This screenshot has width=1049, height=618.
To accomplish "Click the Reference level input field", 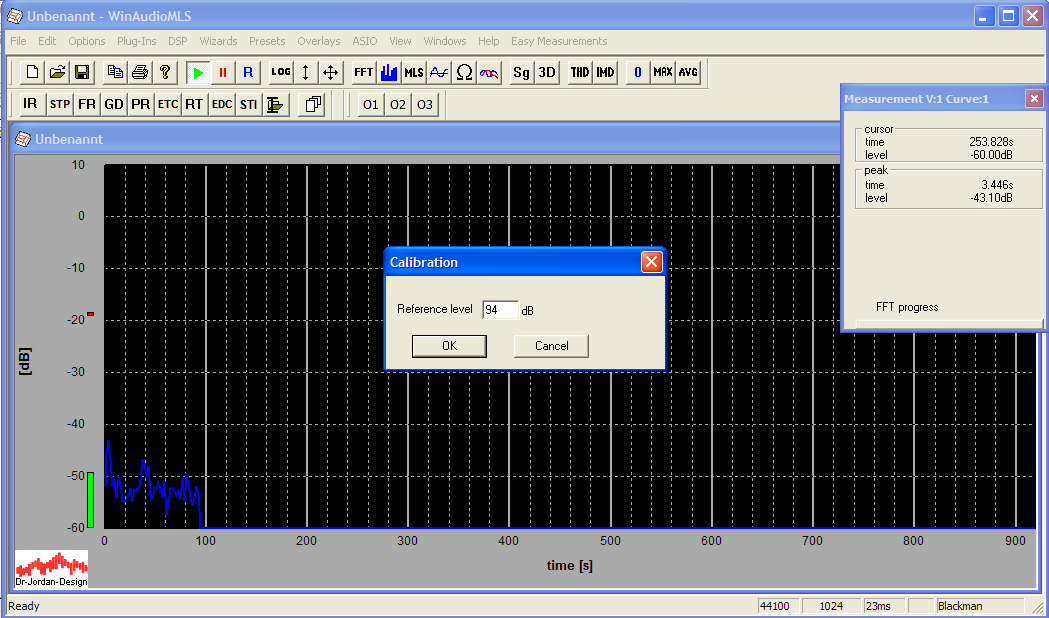I will point(500,310).
